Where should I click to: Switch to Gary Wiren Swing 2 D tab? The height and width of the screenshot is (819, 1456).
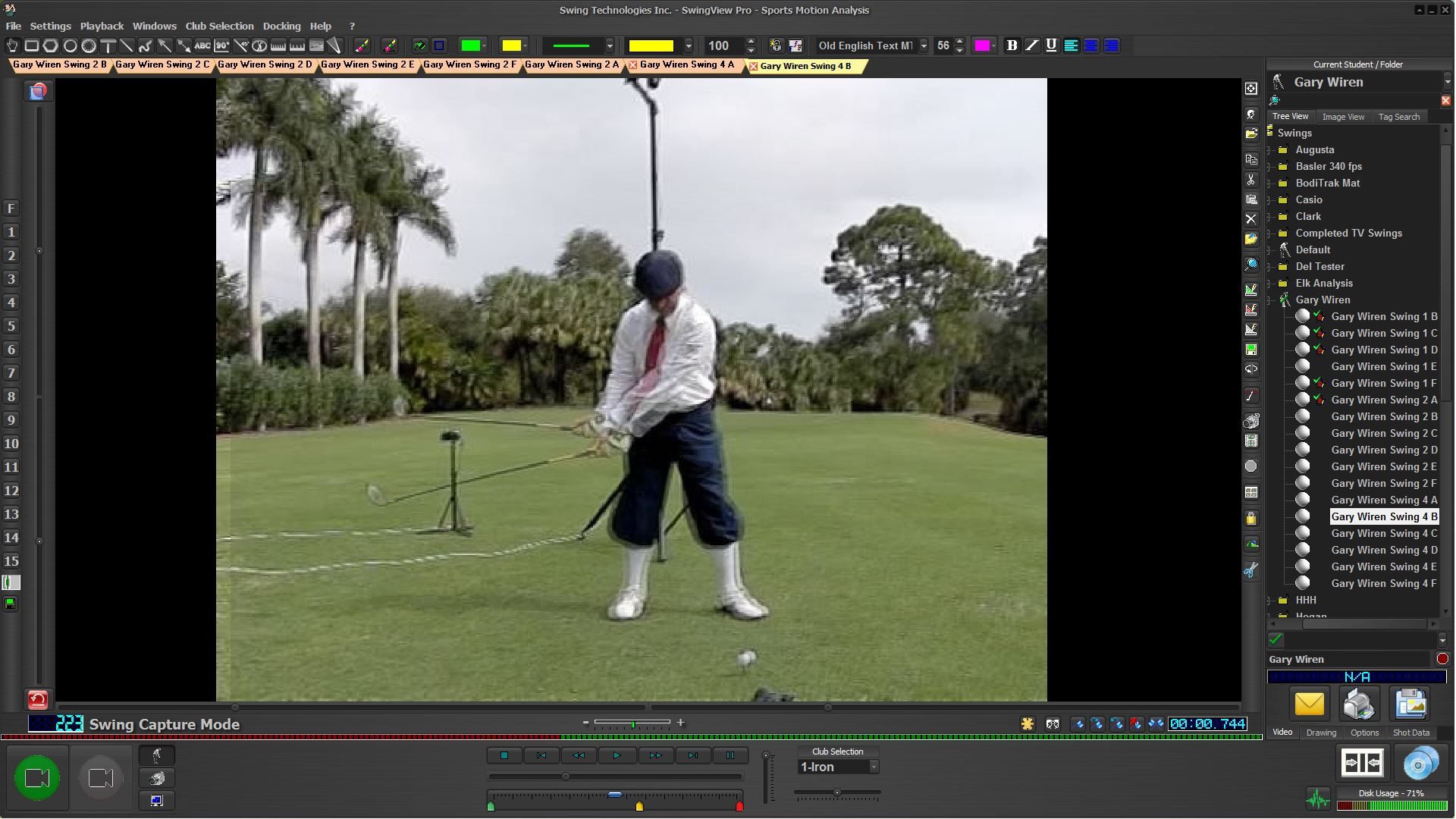tap(265, 65)
